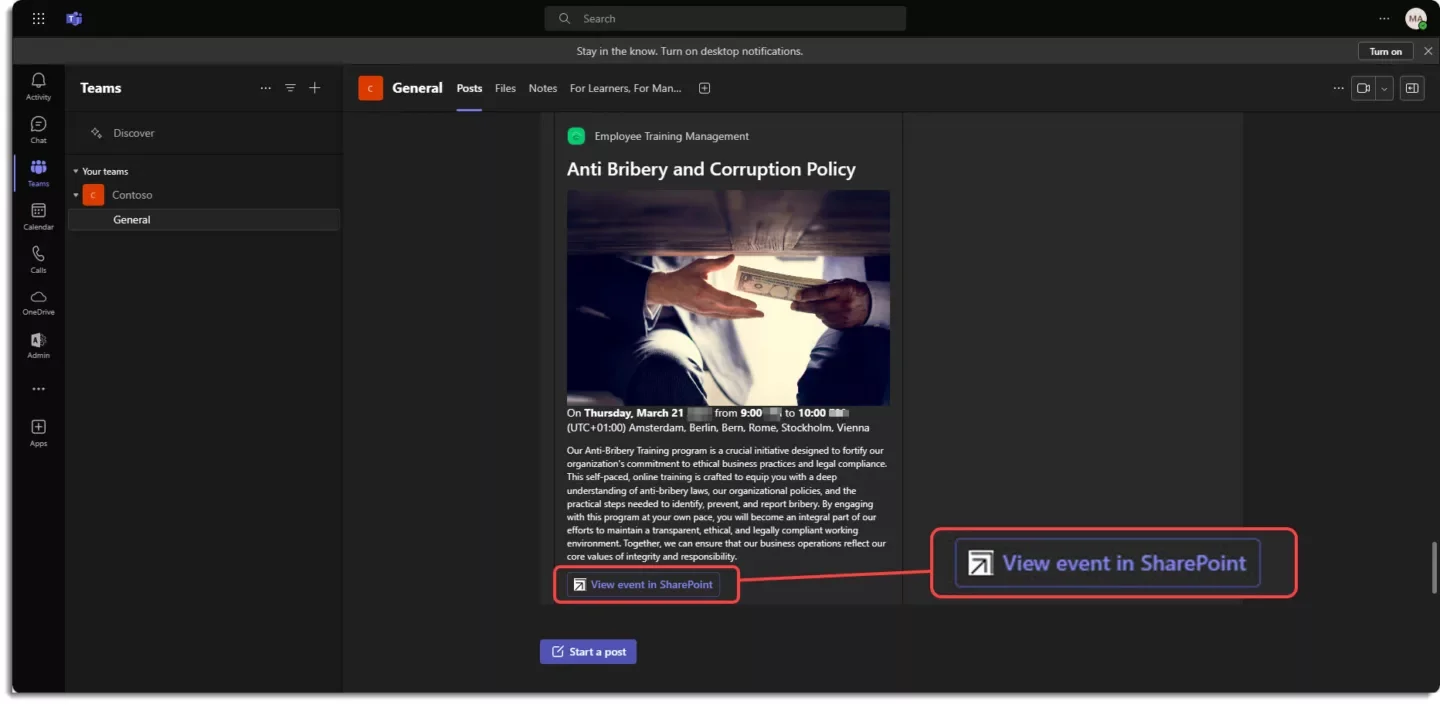This screenshot has width=1440, height=705.
Task: Switch to the Files tab
Action: point(505,88)
